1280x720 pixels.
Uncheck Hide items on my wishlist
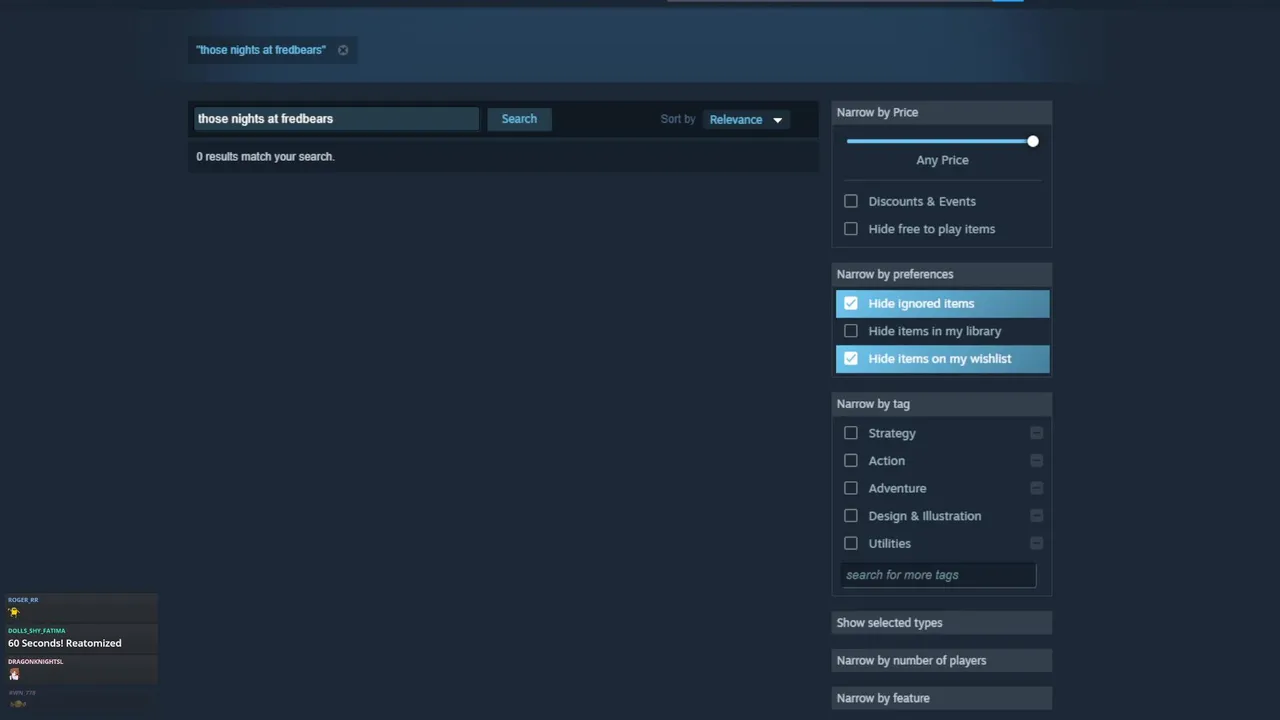pyautogui.click(x=851, y=358)
